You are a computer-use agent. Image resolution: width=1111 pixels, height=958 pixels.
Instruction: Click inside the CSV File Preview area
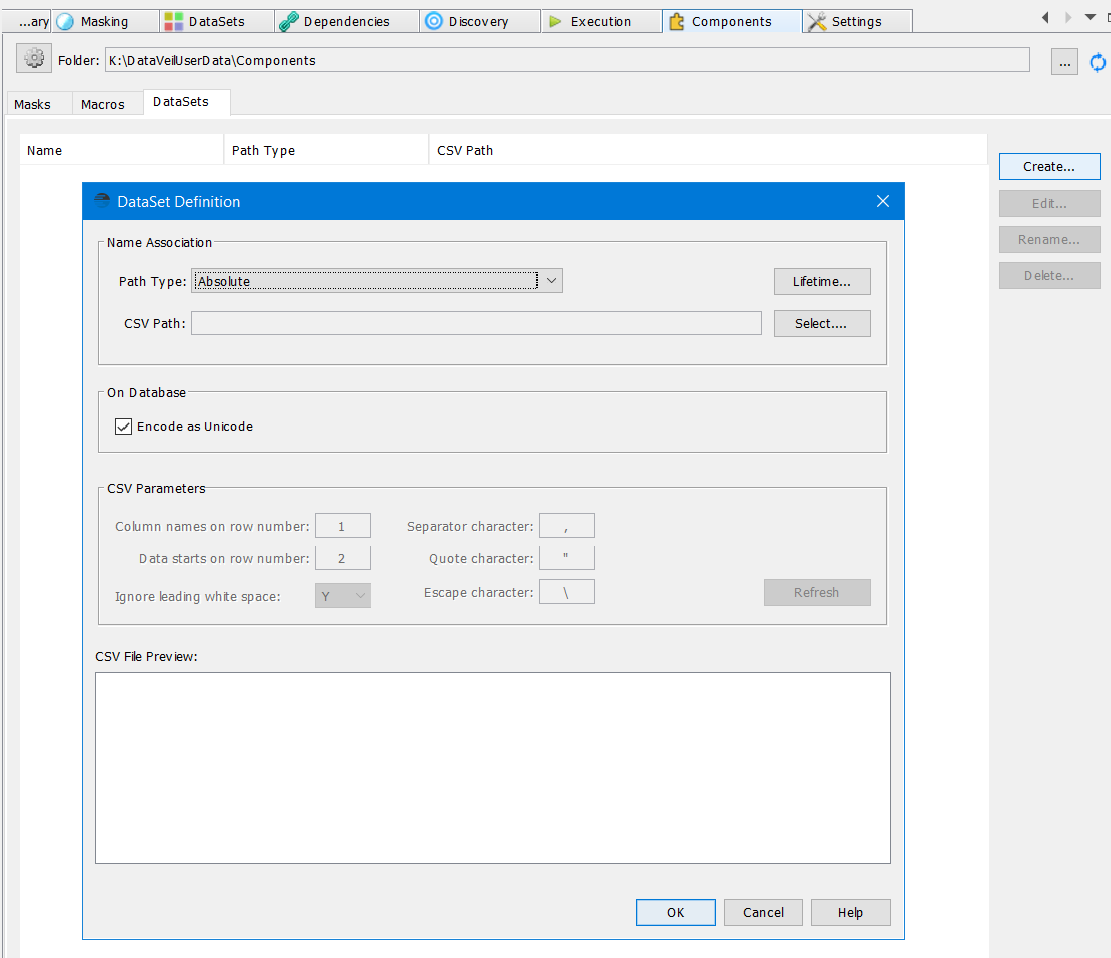point(492,768)
